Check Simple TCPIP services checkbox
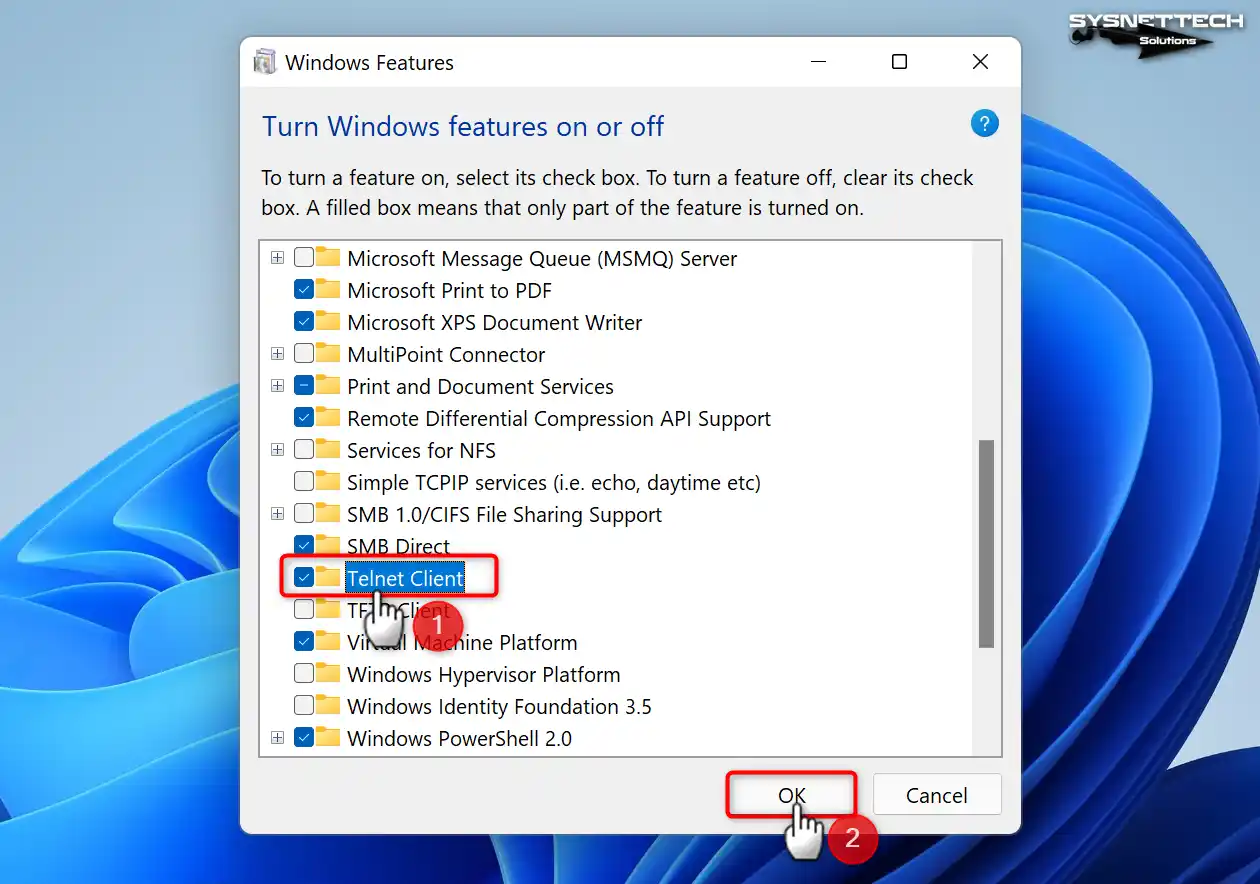Viewport: 1260px width, 884px height. (304, 482)
